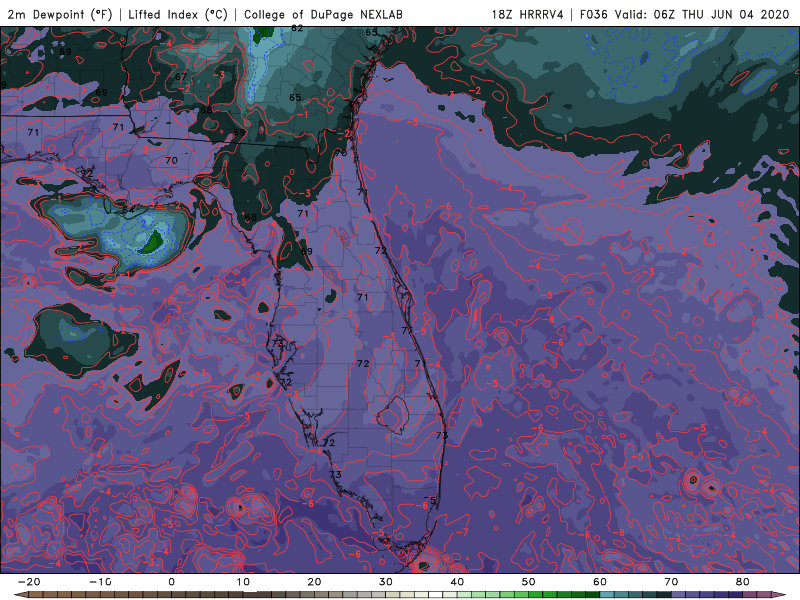
Task: Click the '10' color scale label
Action: click(x=243, y=582)
